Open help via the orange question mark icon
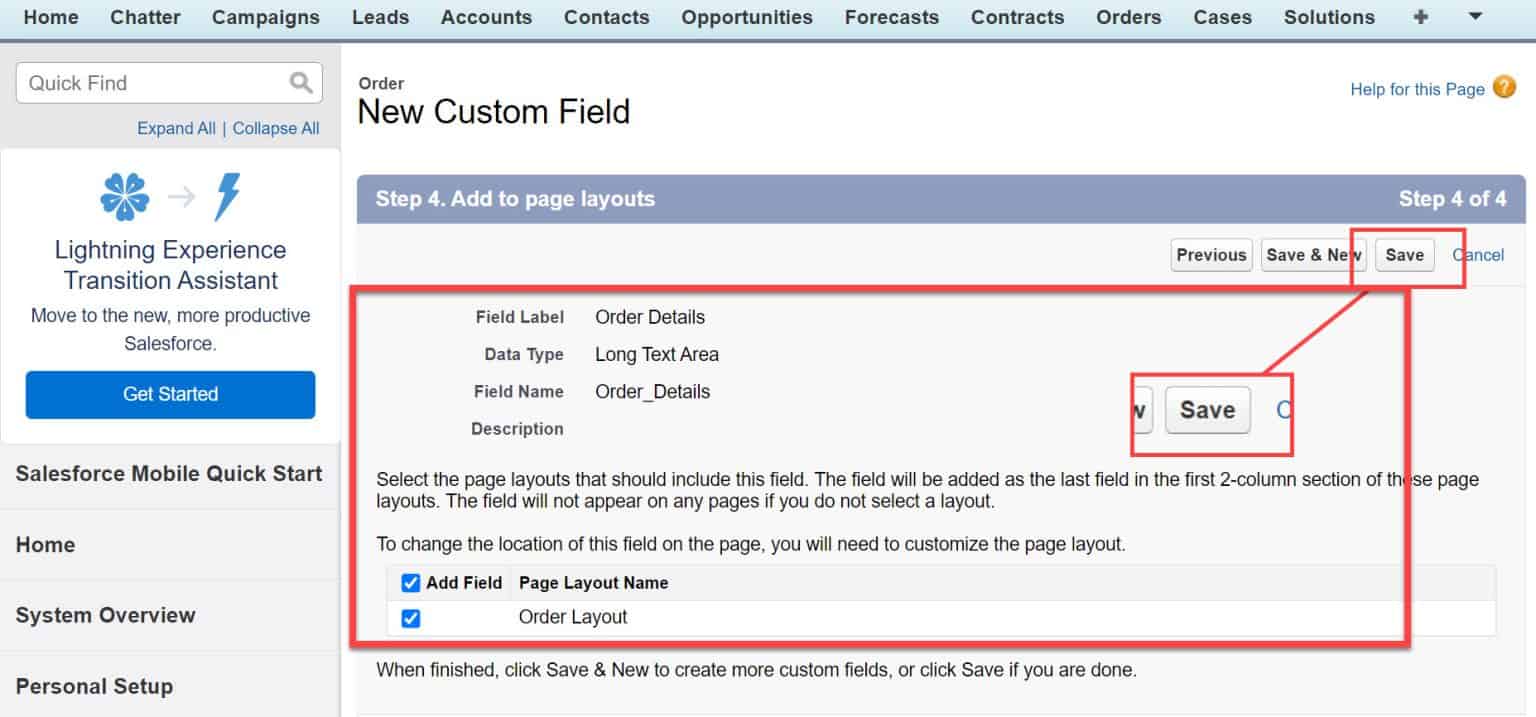 tap(1504, 88)
